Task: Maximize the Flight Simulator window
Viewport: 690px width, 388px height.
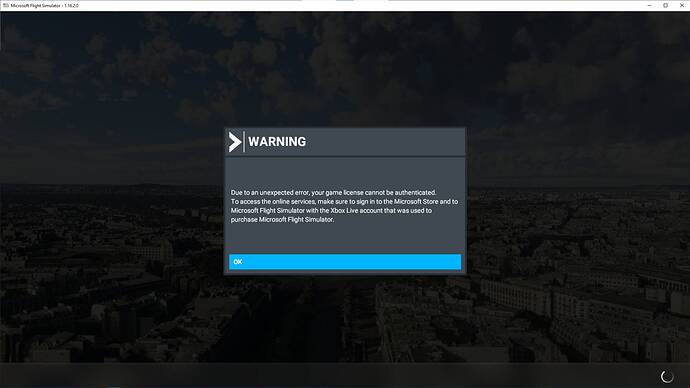Action: [665, 5]
